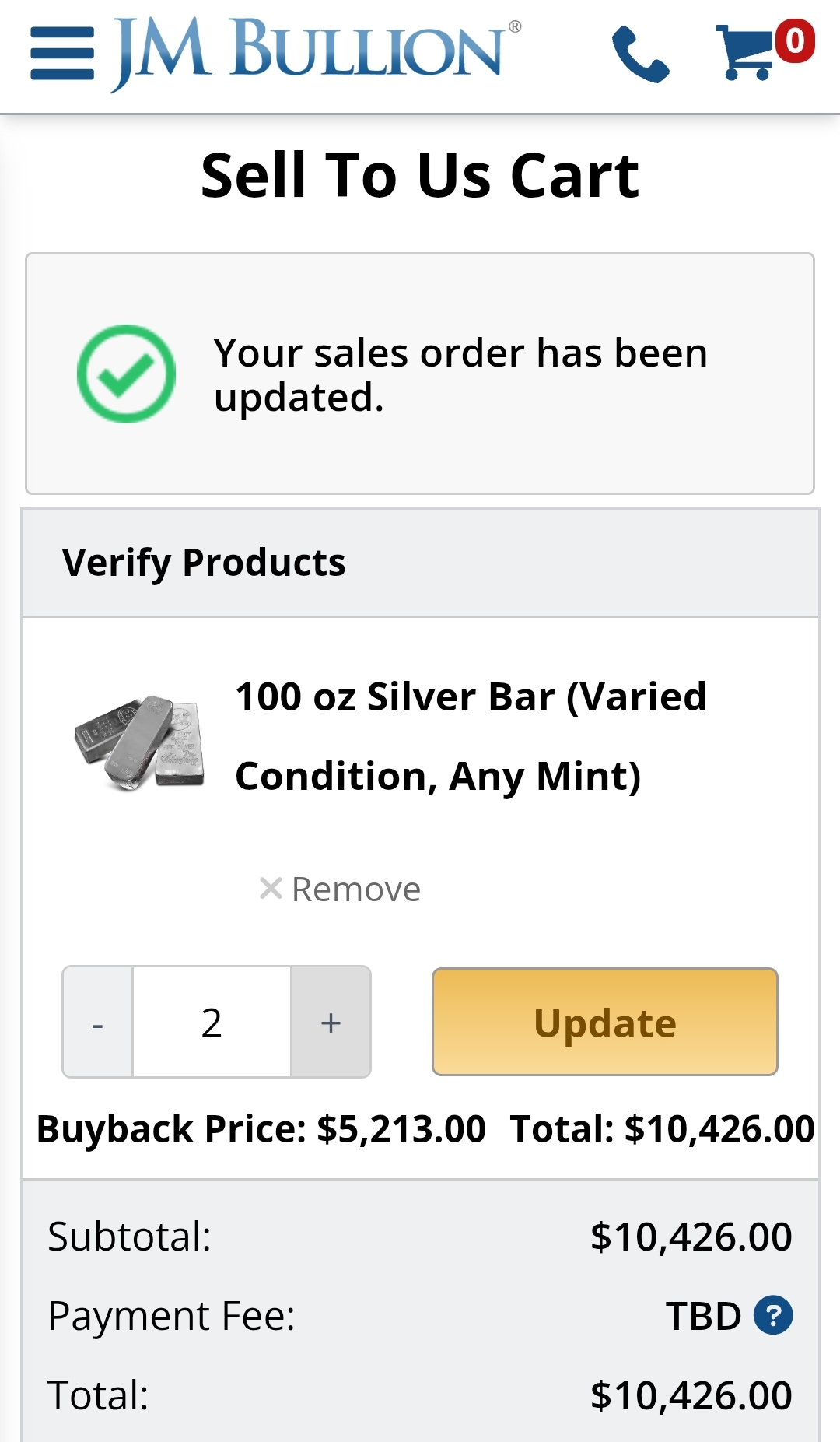This screenshot has height=1442, width=840.
Task: Click the green checkmark success icon
Action: [x=126, y=374]
